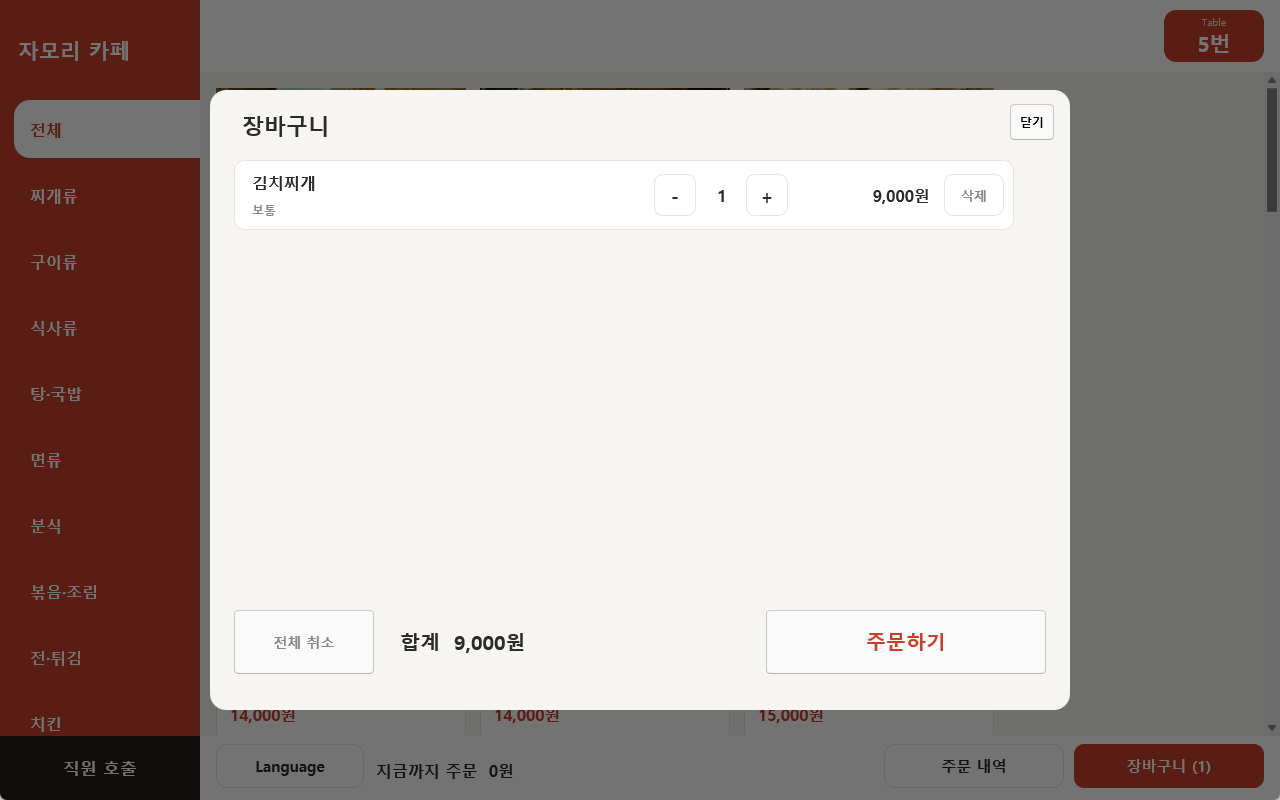The image size is (1280, 800).
Task: Click the 9,000원 item price
Action: tap(901, 196)
